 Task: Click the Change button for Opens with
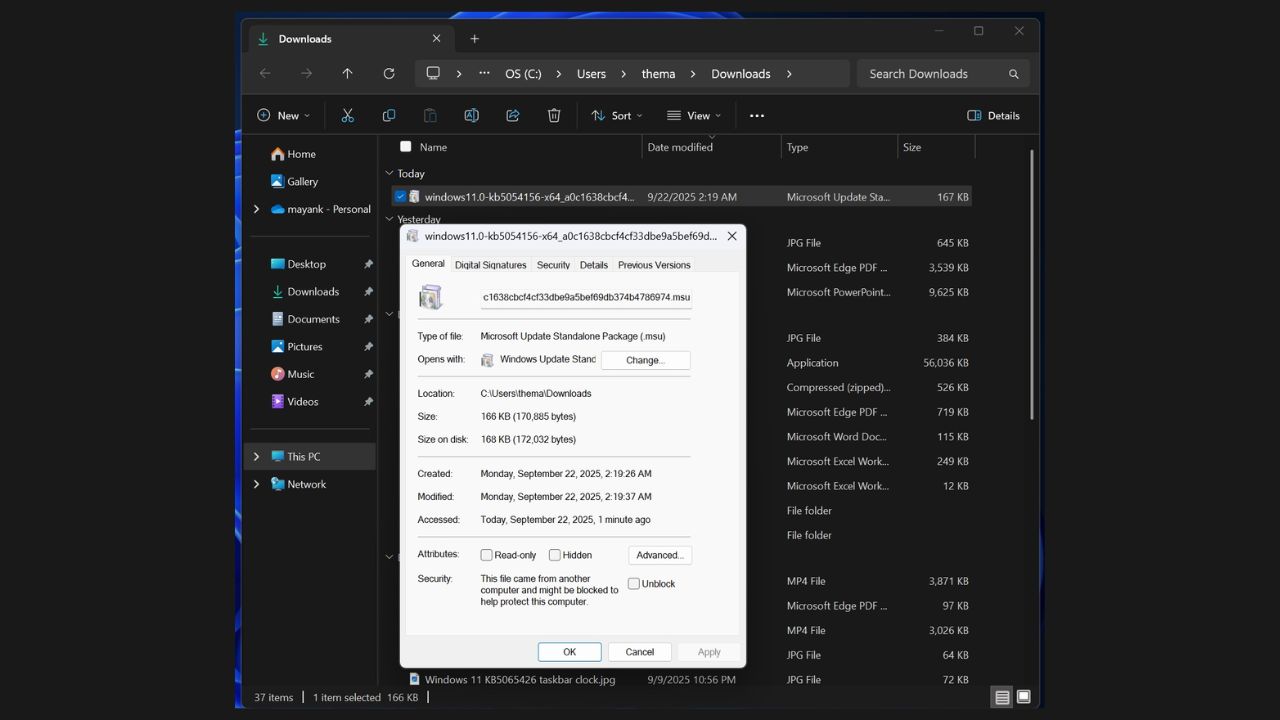[645, 360]
